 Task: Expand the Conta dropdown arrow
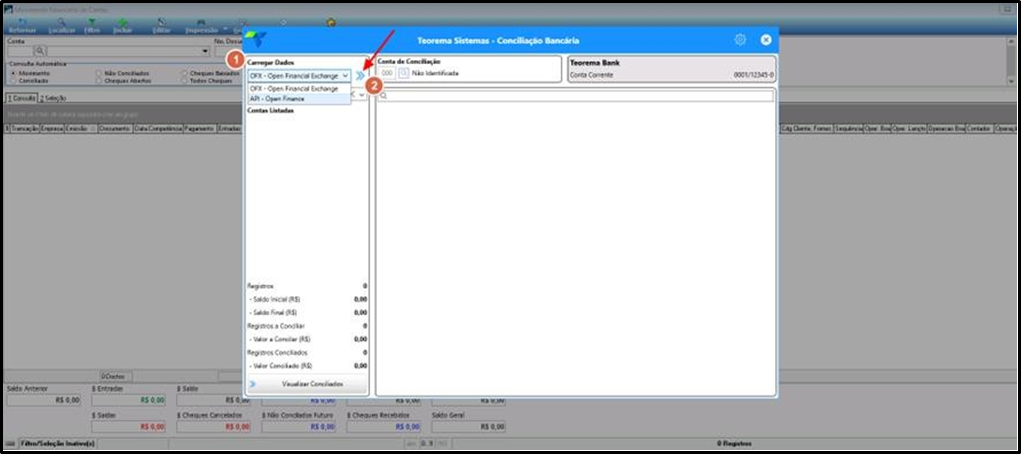point(206,51)
